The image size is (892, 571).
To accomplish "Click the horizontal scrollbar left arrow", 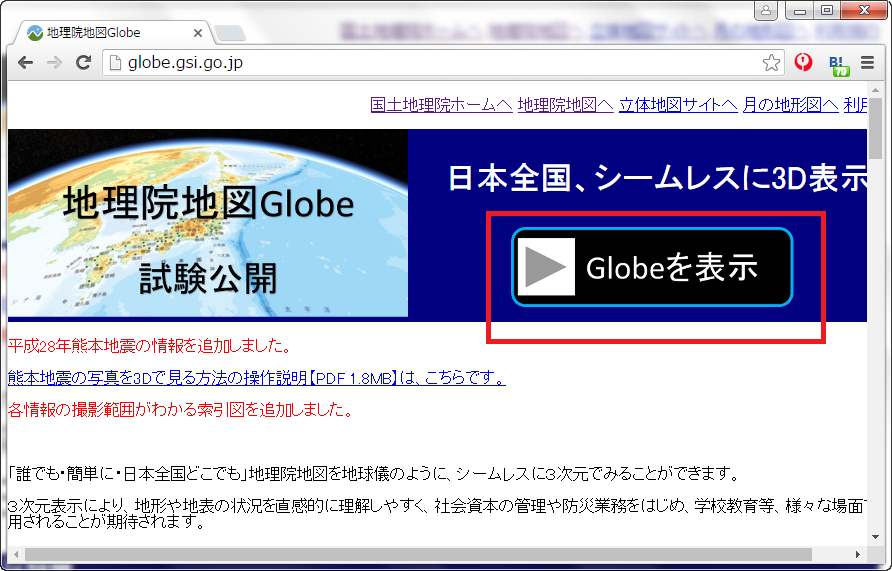I will tap(16, 554).
